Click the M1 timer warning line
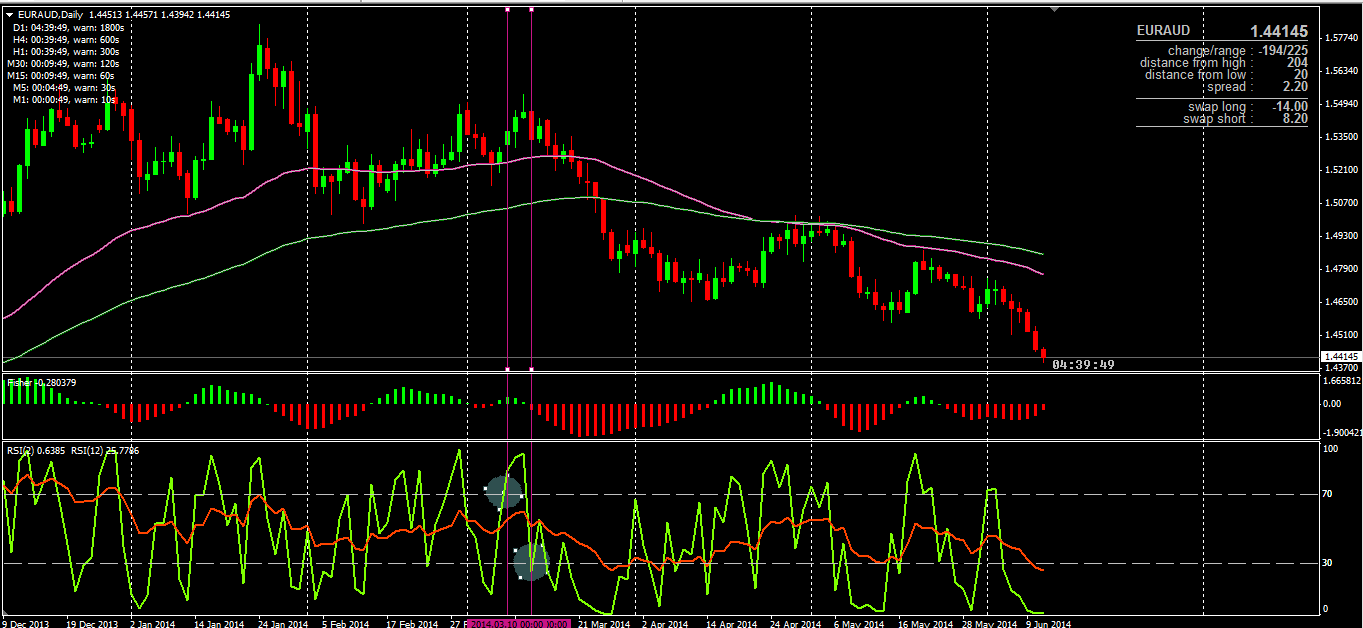 point(65,99)
